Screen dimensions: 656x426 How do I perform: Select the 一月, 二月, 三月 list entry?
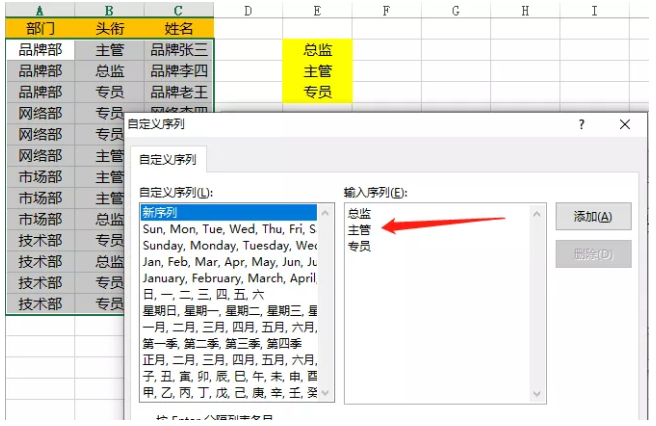[229, 327]
